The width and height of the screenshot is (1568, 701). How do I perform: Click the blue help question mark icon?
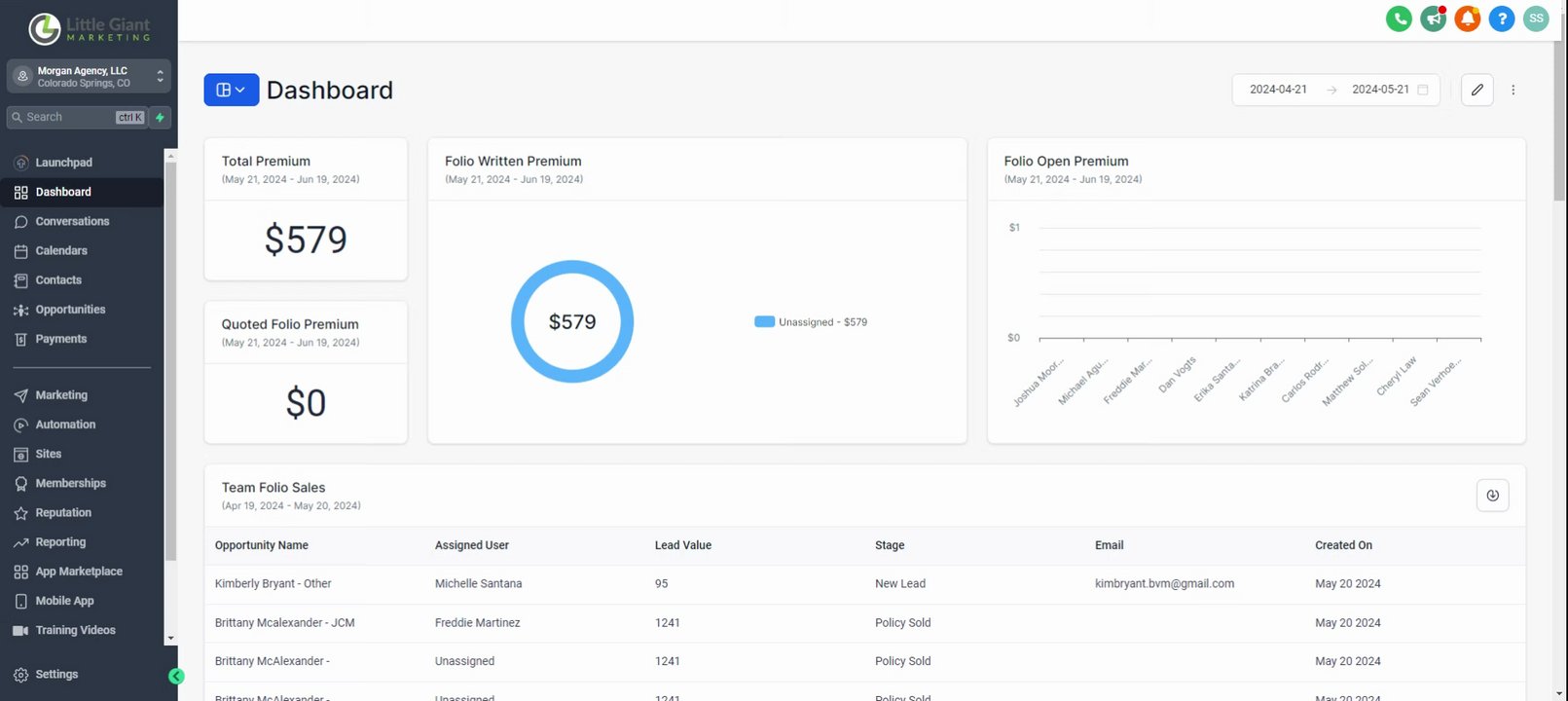click(x=1502, y=18)
